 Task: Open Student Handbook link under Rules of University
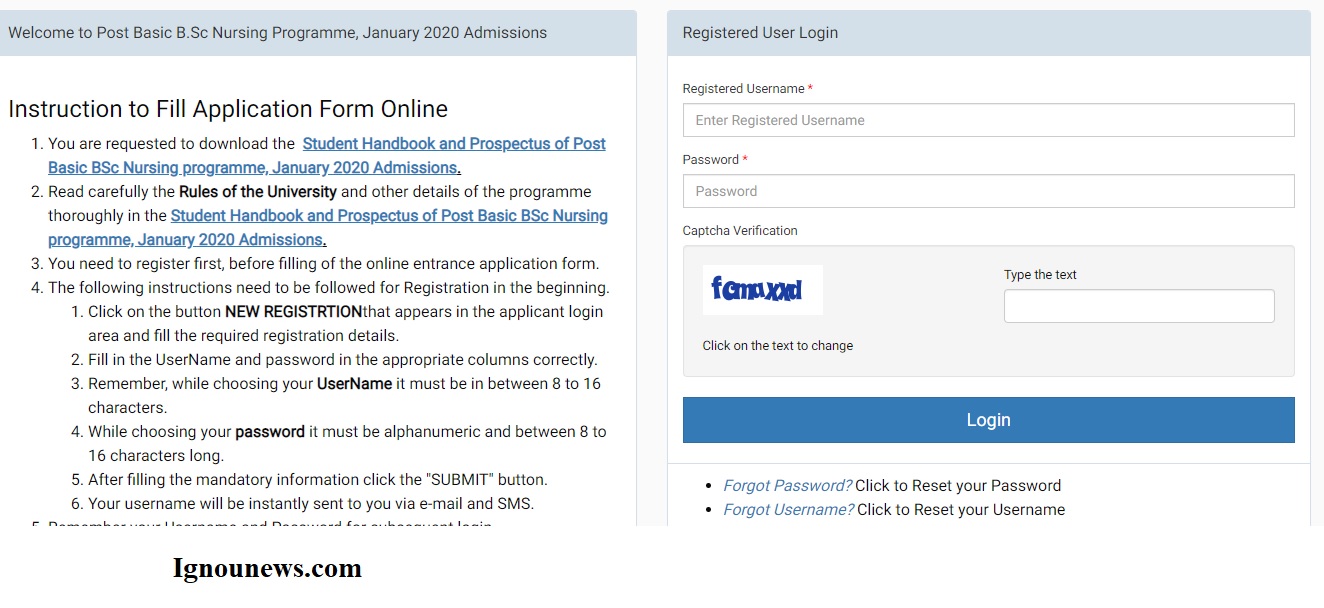(328, 228)
